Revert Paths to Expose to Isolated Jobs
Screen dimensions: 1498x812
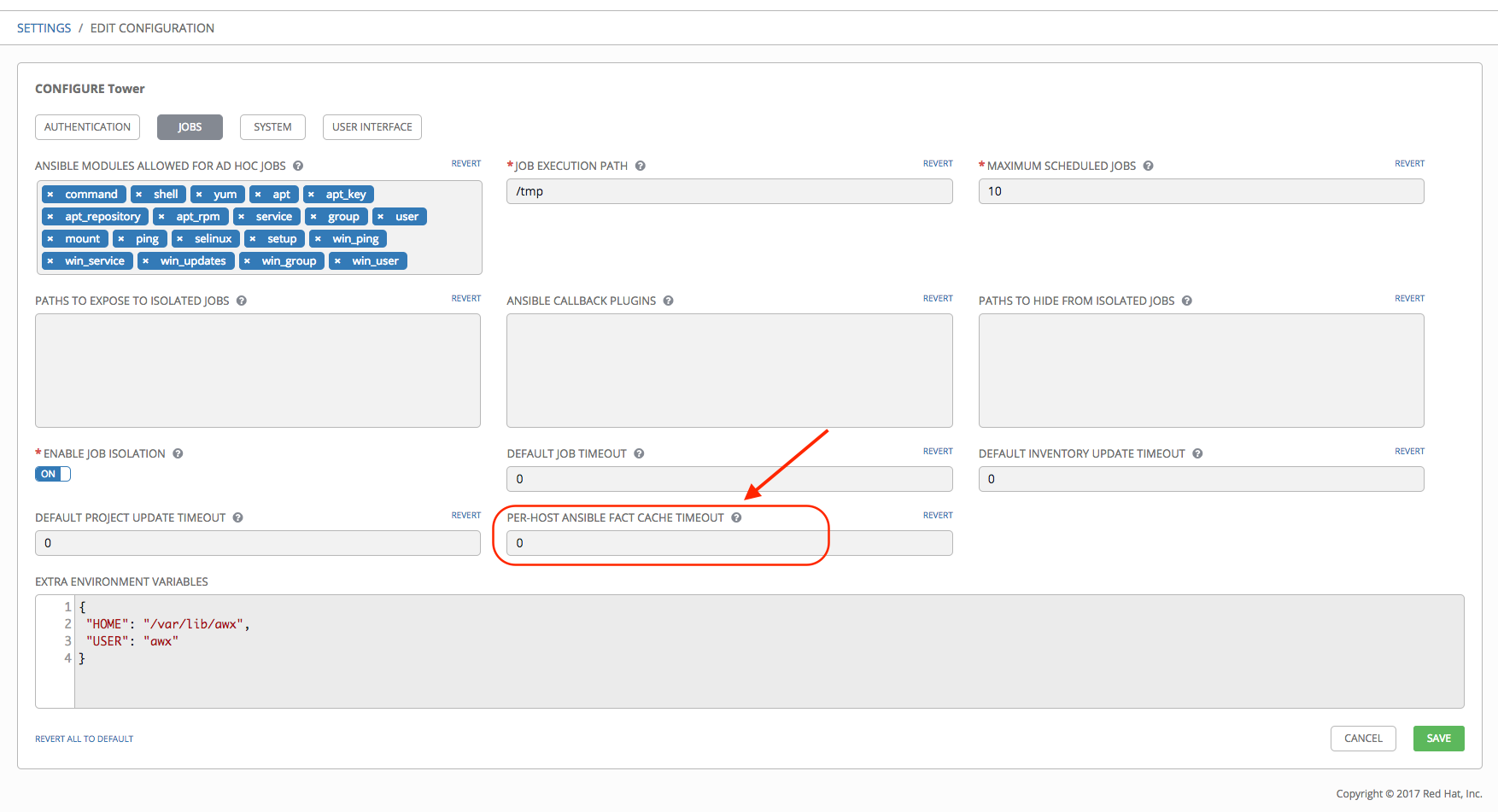(466, 298)
